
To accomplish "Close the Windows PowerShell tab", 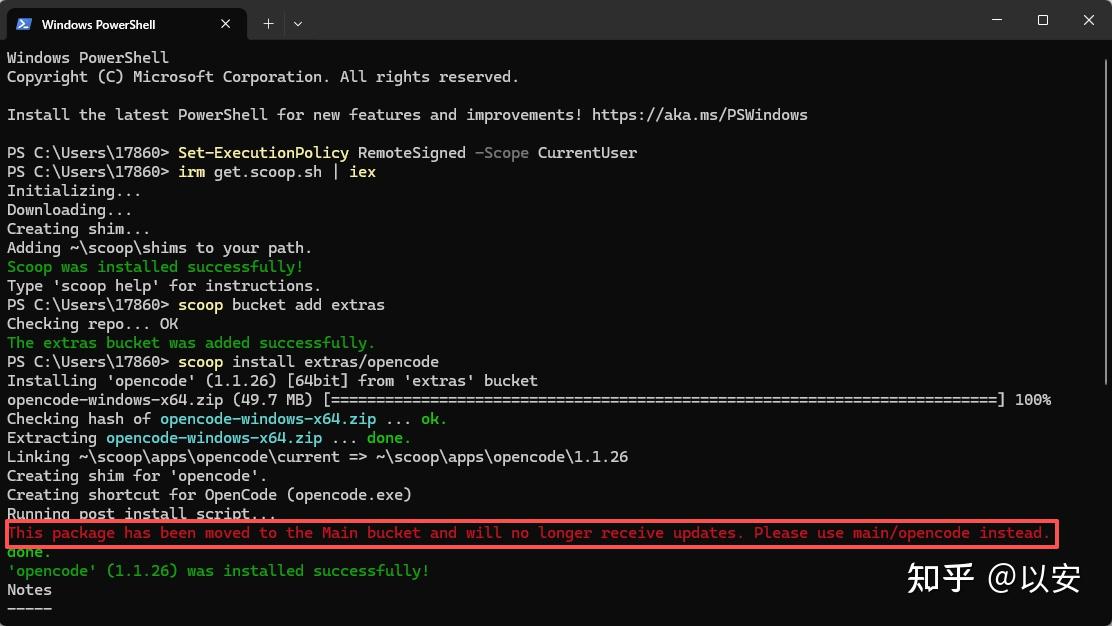I will tap(226, 24).
